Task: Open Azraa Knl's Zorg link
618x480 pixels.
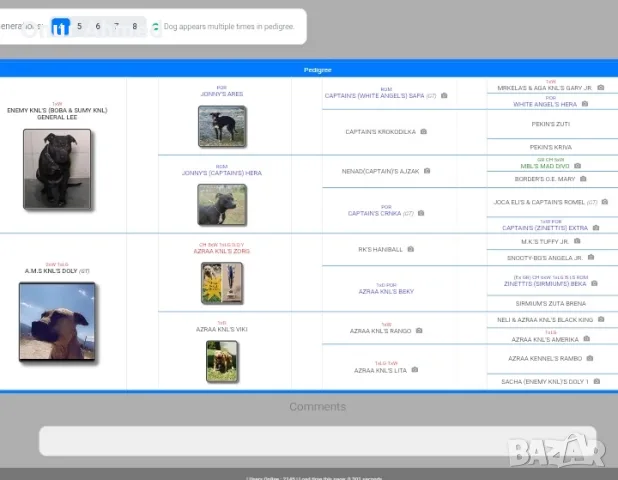Action: pos(222,251)
